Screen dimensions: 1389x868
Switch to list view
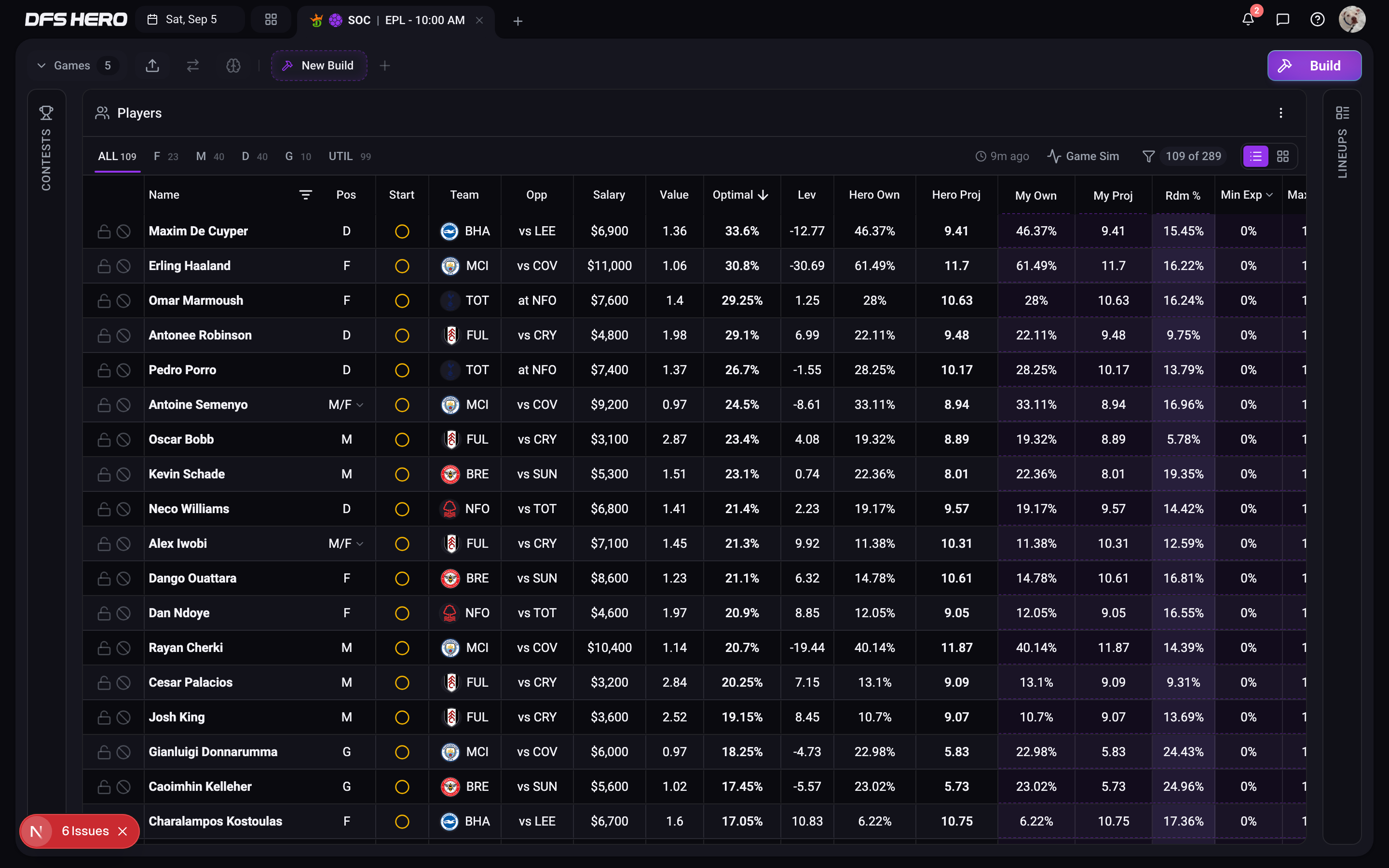point(1255,156)
